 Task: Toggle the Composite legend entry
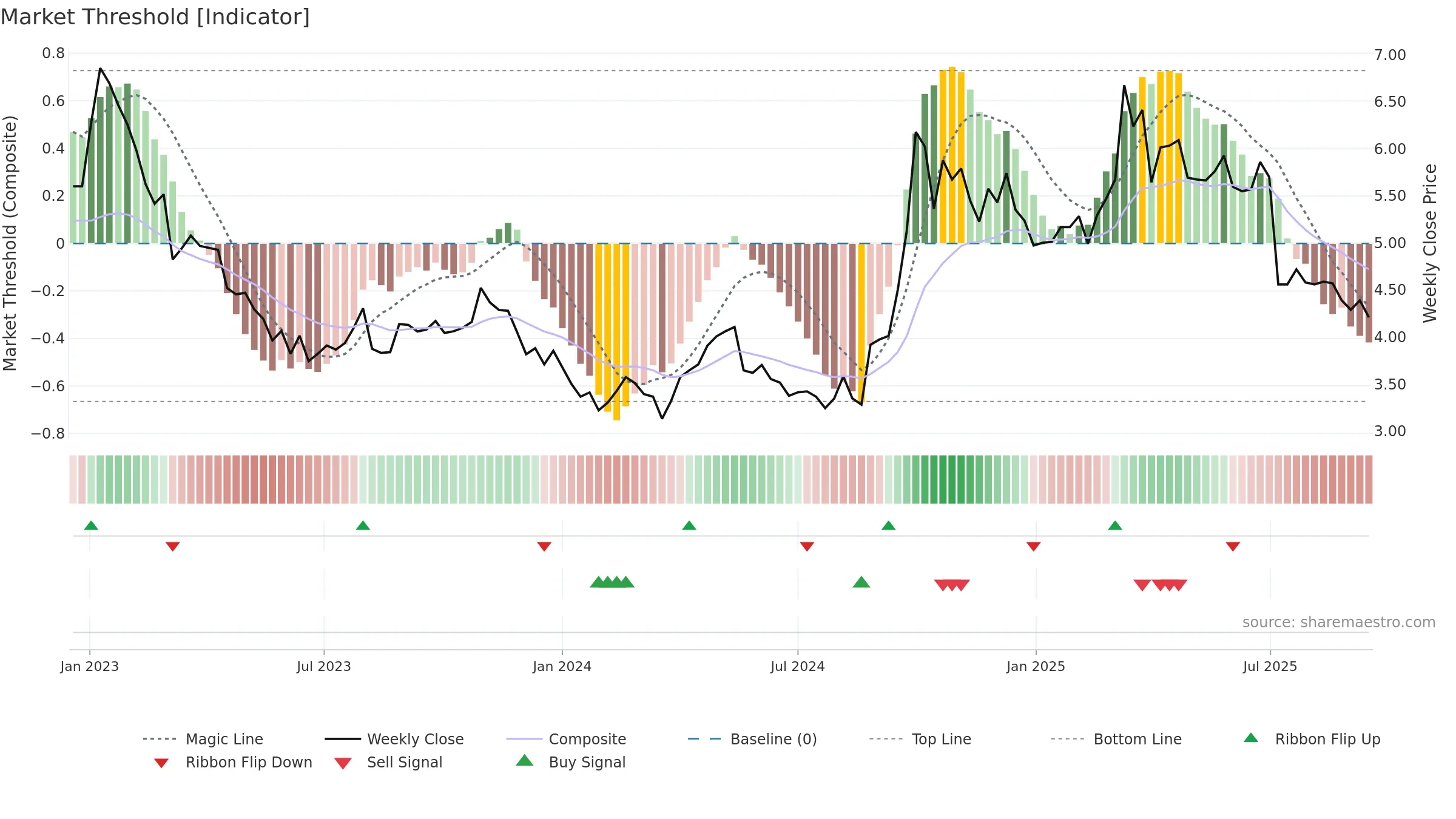pyautogui.click(x=566, y=739)
